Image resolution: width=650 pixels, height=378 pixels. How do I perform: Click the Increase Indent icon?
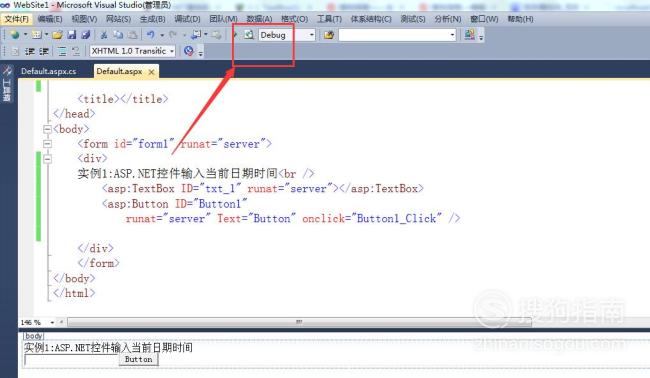tap(44, 51)
